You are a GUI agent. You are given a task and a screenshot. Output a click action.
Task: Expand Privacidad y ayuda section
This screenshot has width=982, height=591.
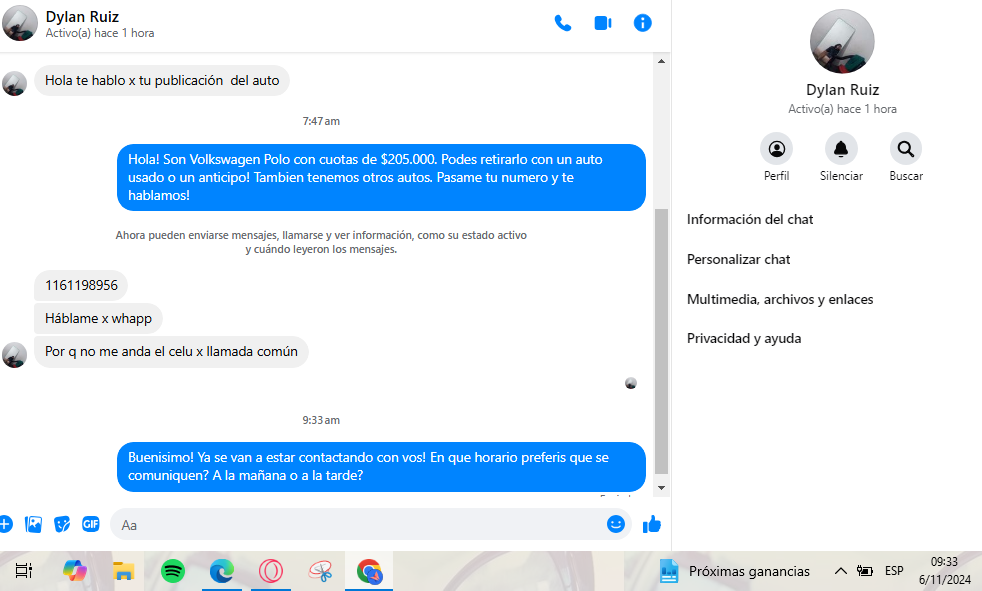coord(744,338)
